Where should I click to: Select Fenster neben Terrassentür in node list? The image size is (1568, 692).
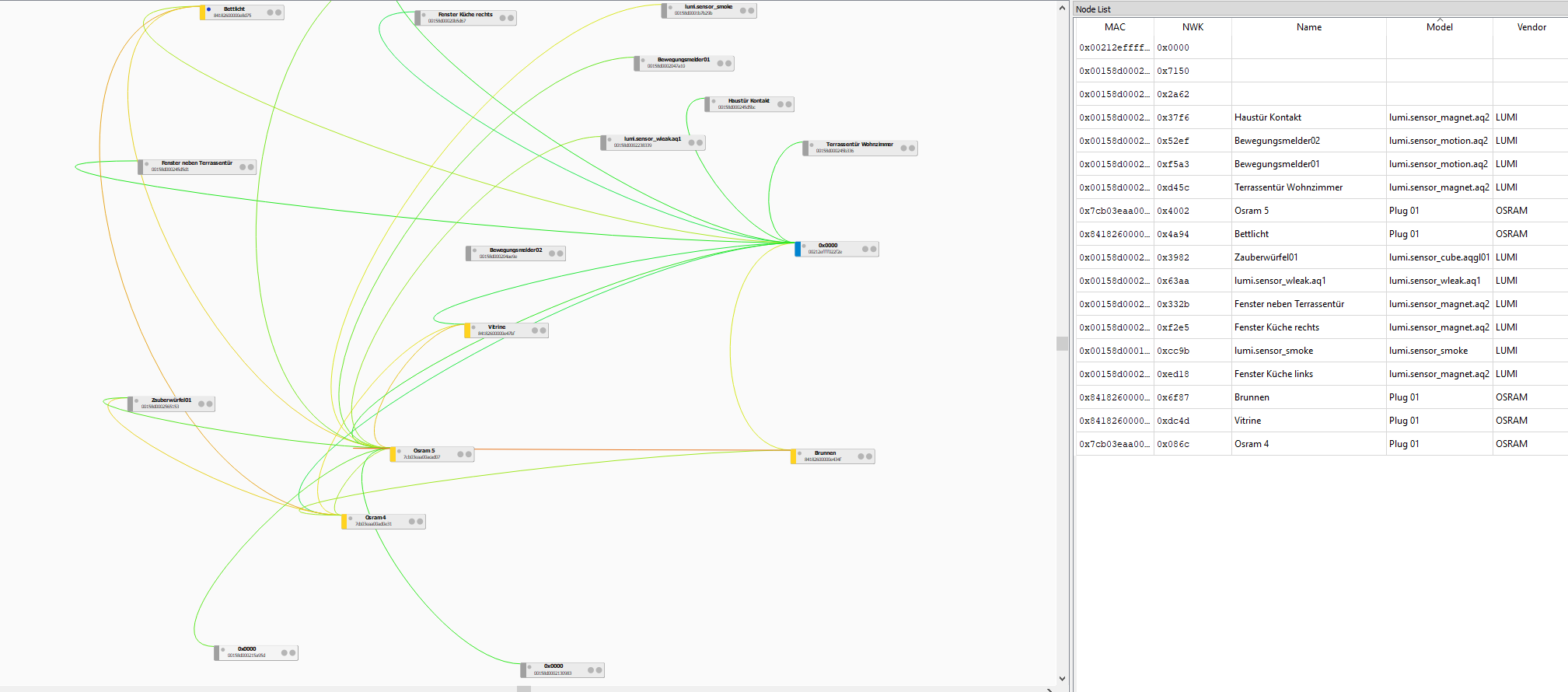pos(1309,304)
